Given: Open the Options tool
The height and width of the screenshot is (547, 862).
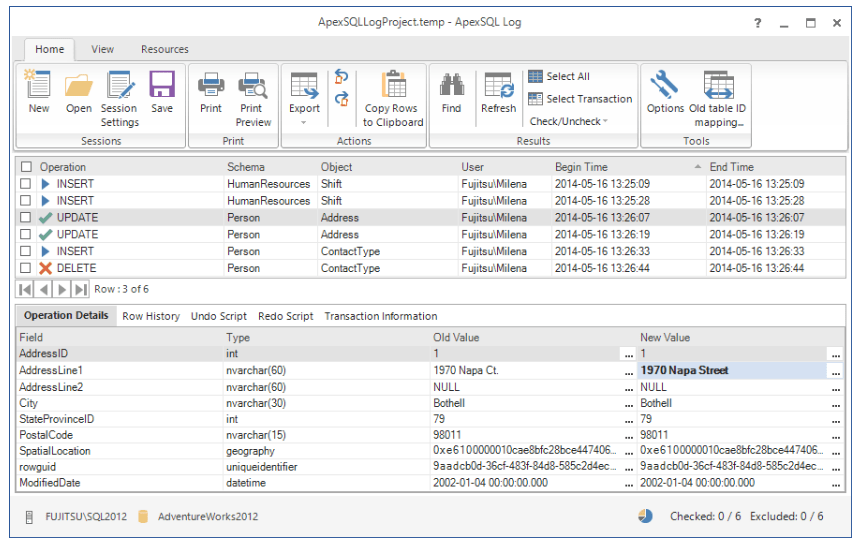Looking at the screenshot, I should coord(665,92).
